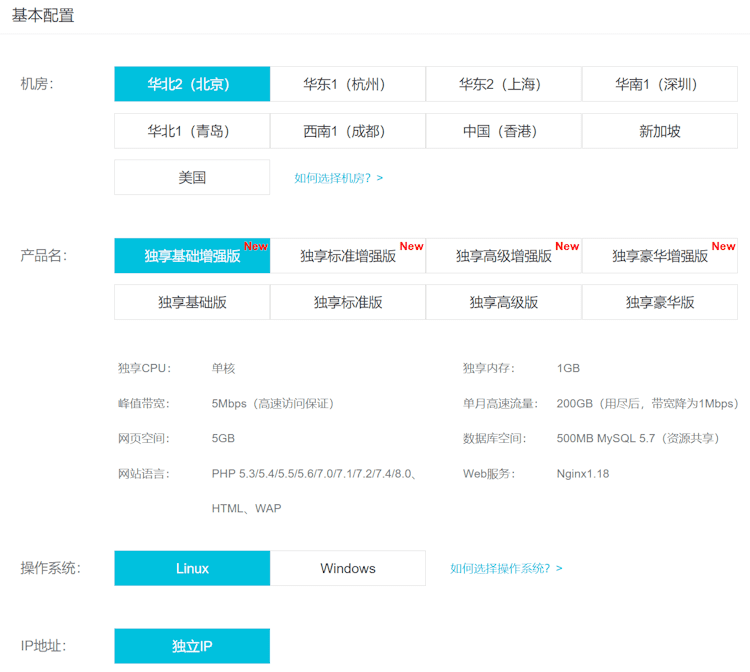This screenshot has width=750, height=672.
Task: Select the 华北2（北京） data center
Action: (192, 84)
